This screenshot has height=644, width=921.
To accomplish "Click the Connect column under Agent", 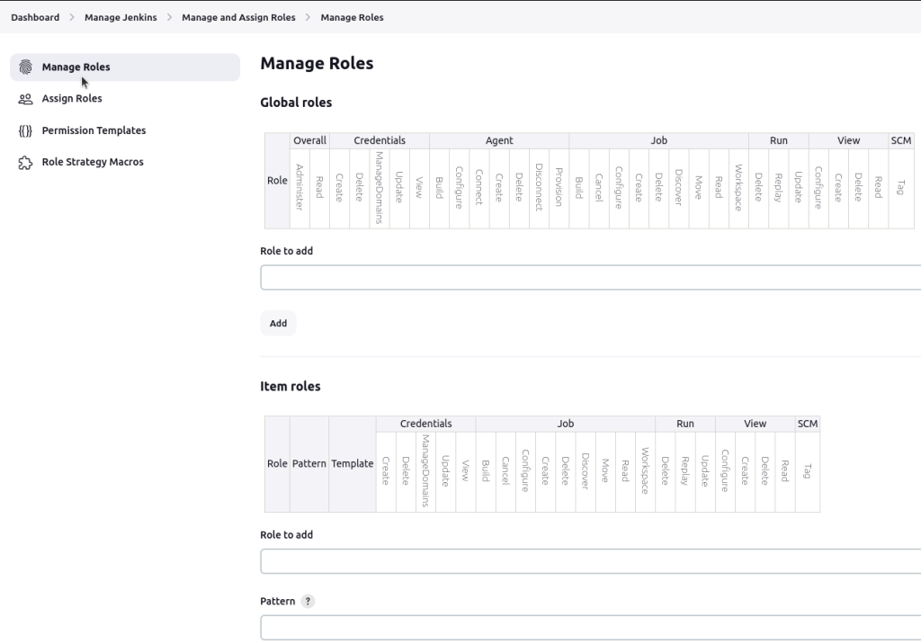I will coord(479,187).
